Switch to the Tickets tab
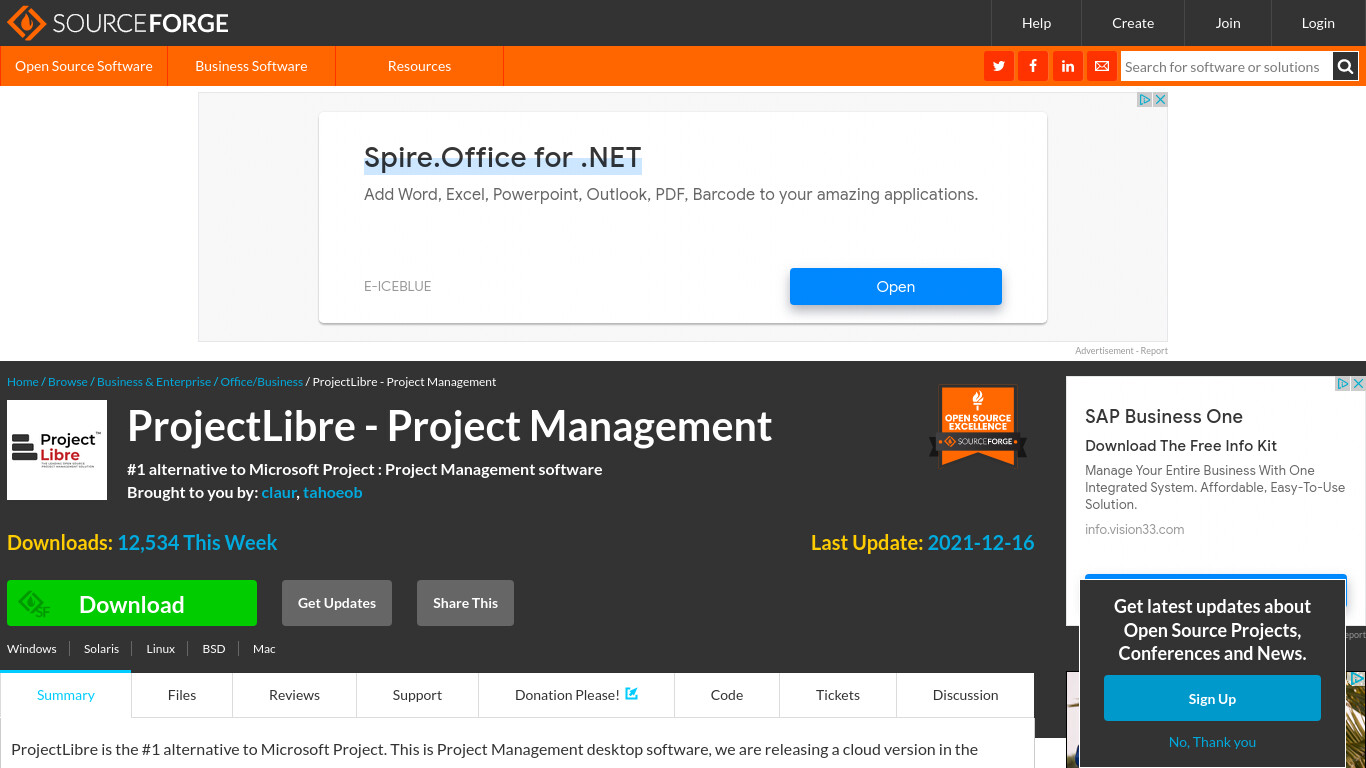This screenshot has height=768, width=1366. coord(838,695)
